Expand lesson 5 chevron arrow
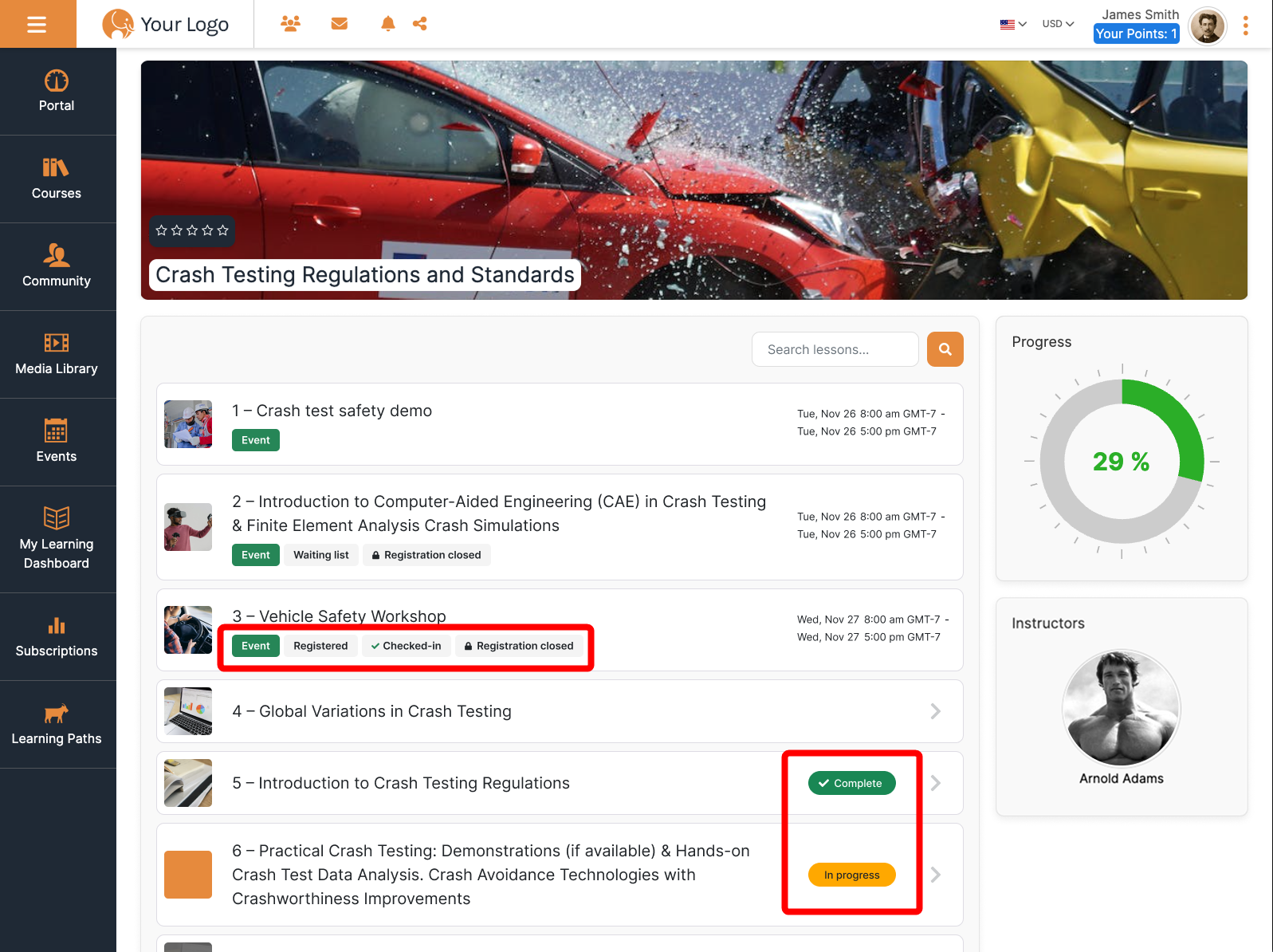This screenshot has height=952, width=1273. [x=935, y=783]
